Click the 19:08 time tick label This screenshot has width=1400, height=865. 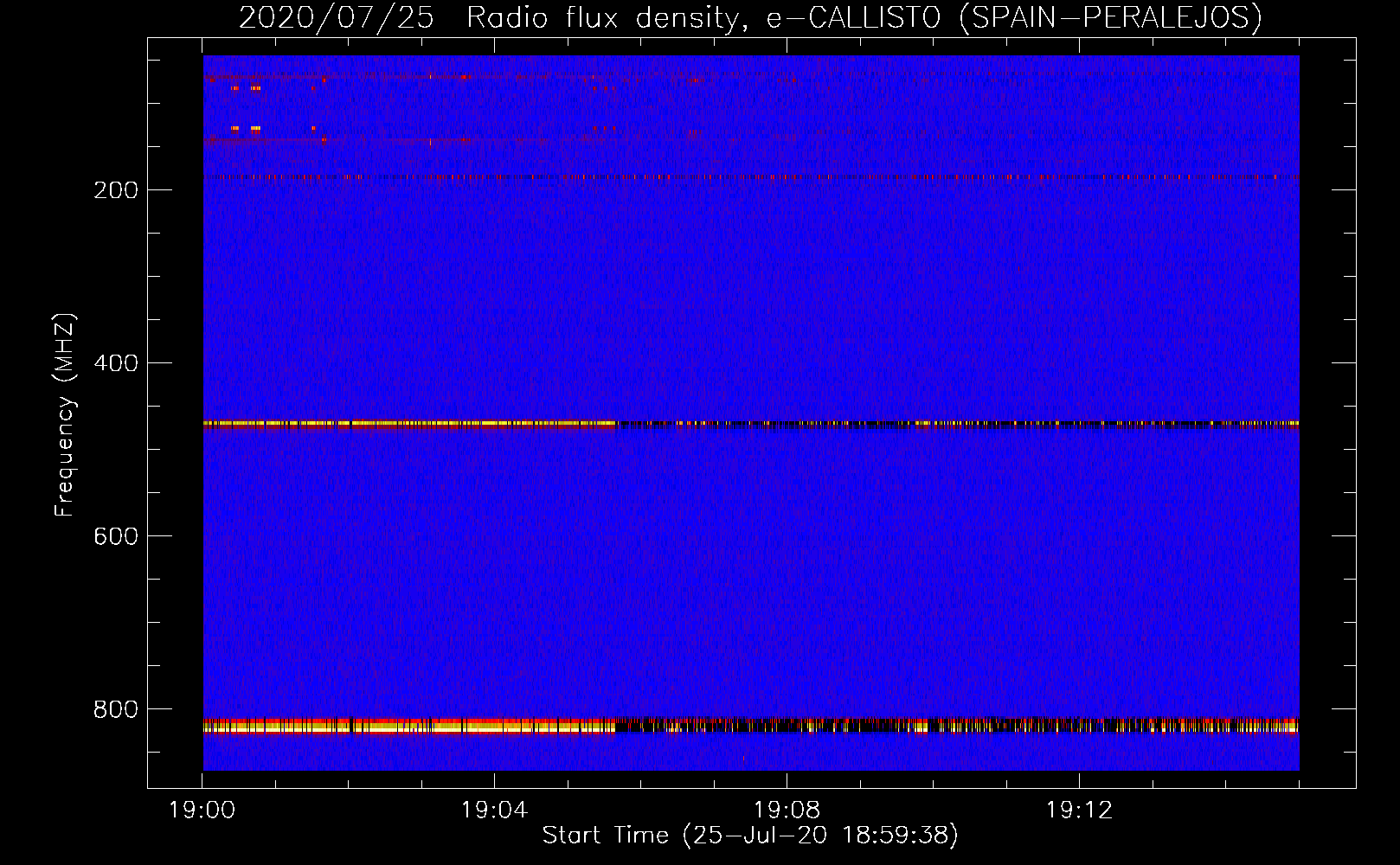click(x=787, y=811)
